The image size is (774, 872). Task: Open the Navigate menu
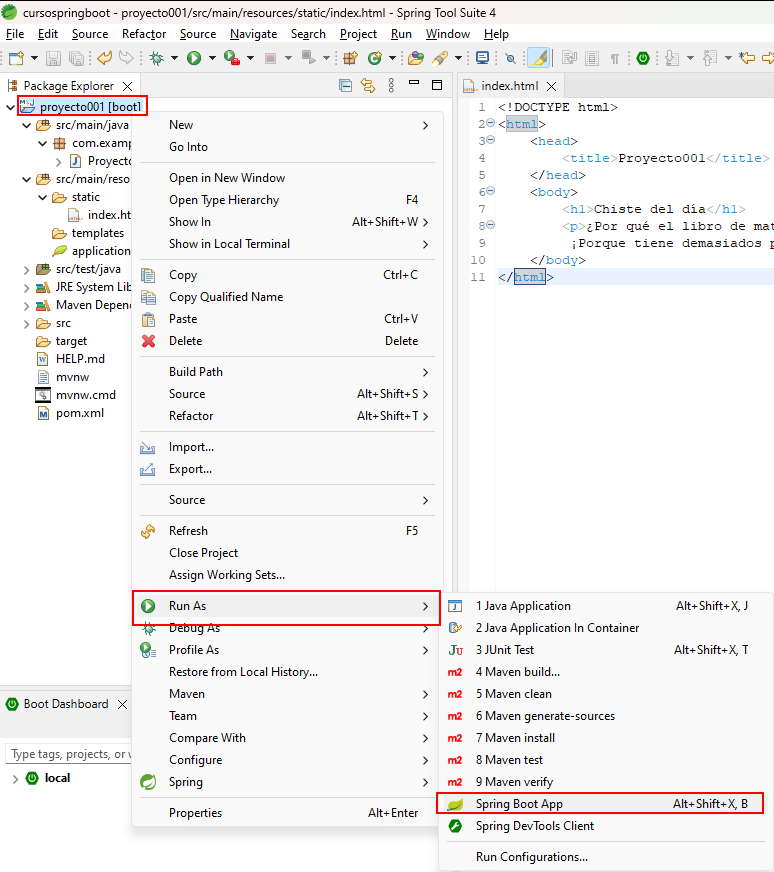pos(254,34)
